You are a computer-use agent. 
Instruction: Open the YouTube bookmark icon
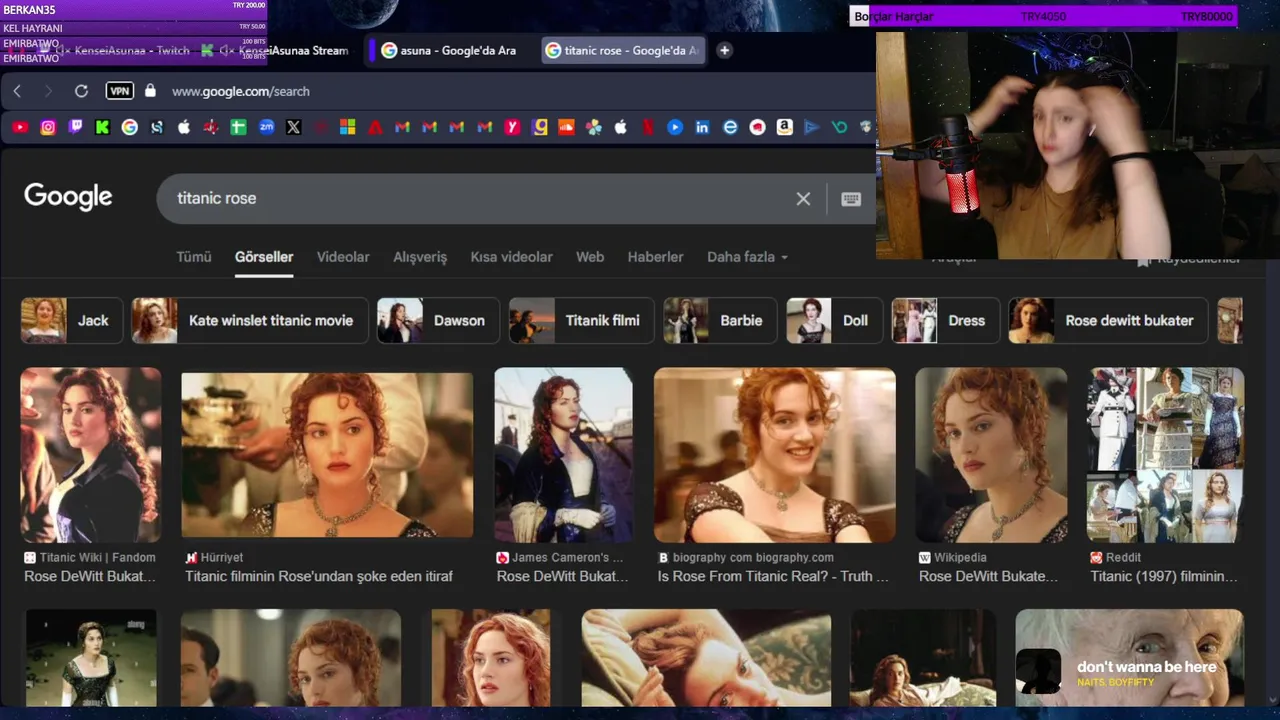point(20,127)
